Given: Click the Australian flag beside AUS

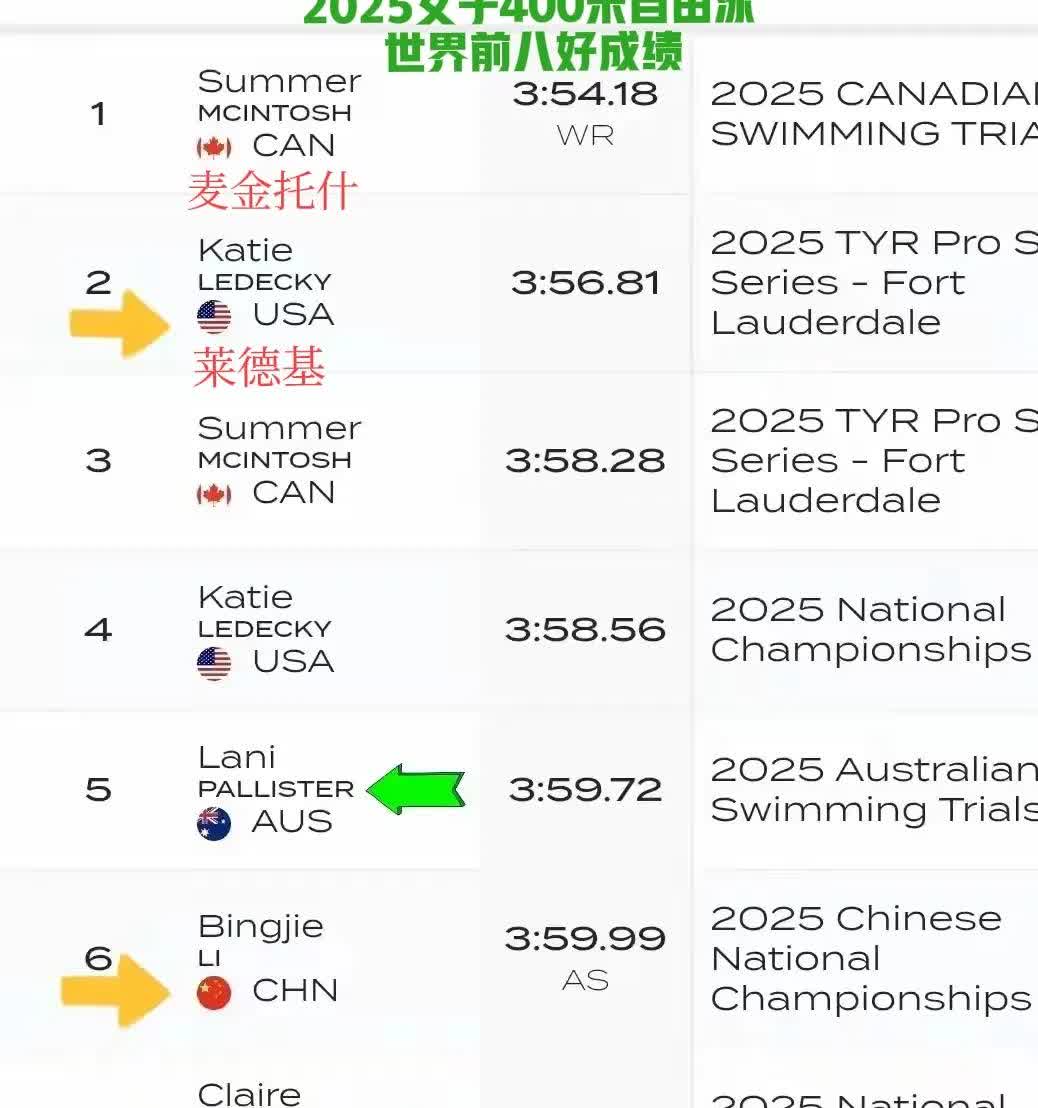Looking at the screenshot, I should tap(213, 823).
